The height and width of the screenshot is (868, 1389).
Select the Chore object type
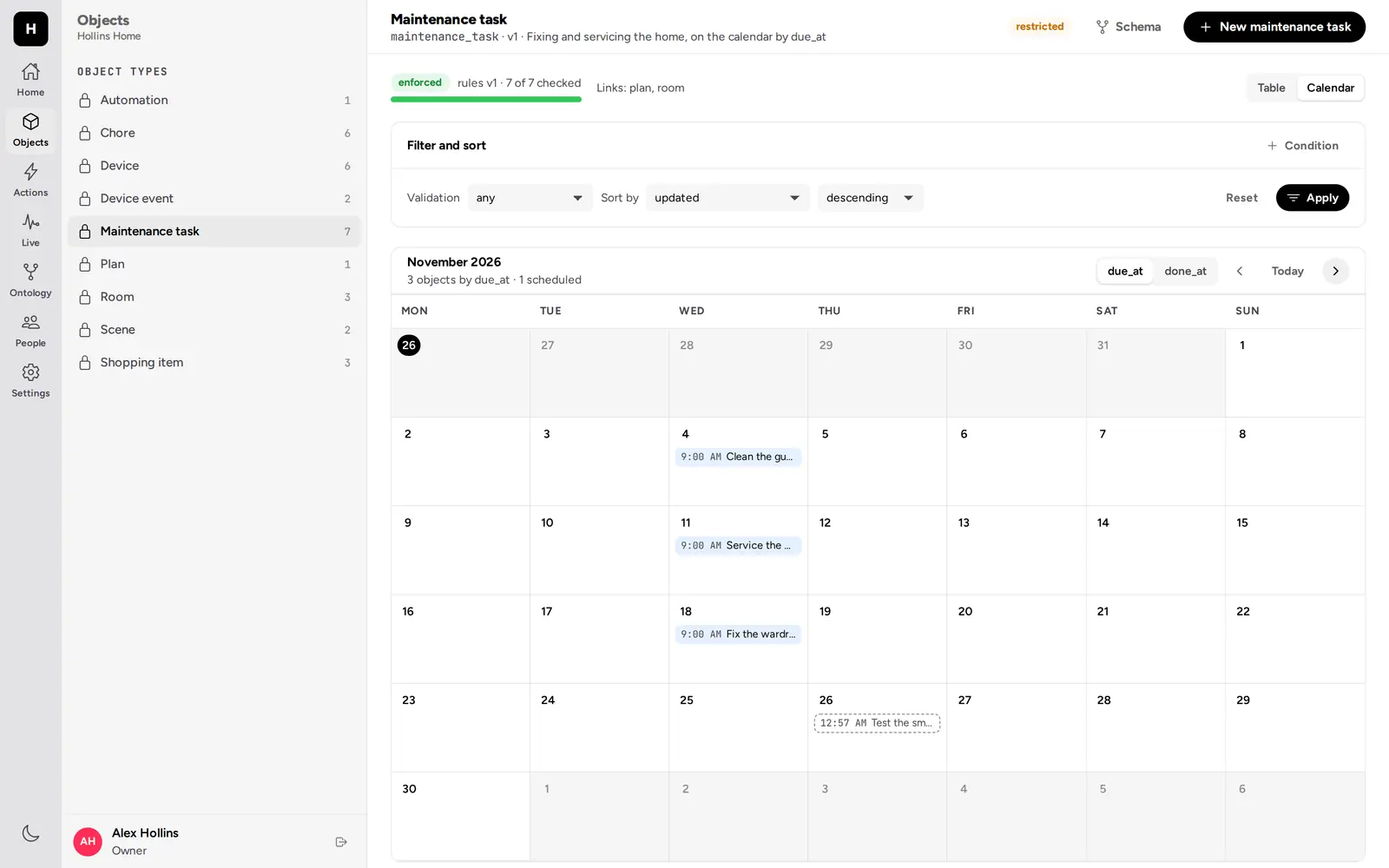click(x=214, y=133)
